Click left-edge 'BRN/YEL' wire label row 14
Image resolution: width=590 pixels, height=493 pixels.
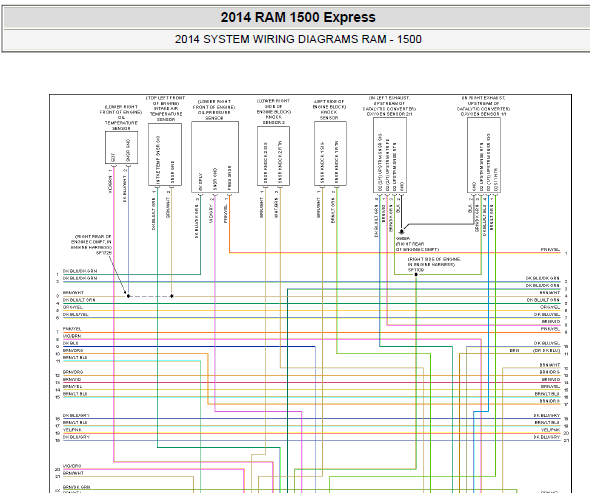pyautogui.click(x=72, y=386)
